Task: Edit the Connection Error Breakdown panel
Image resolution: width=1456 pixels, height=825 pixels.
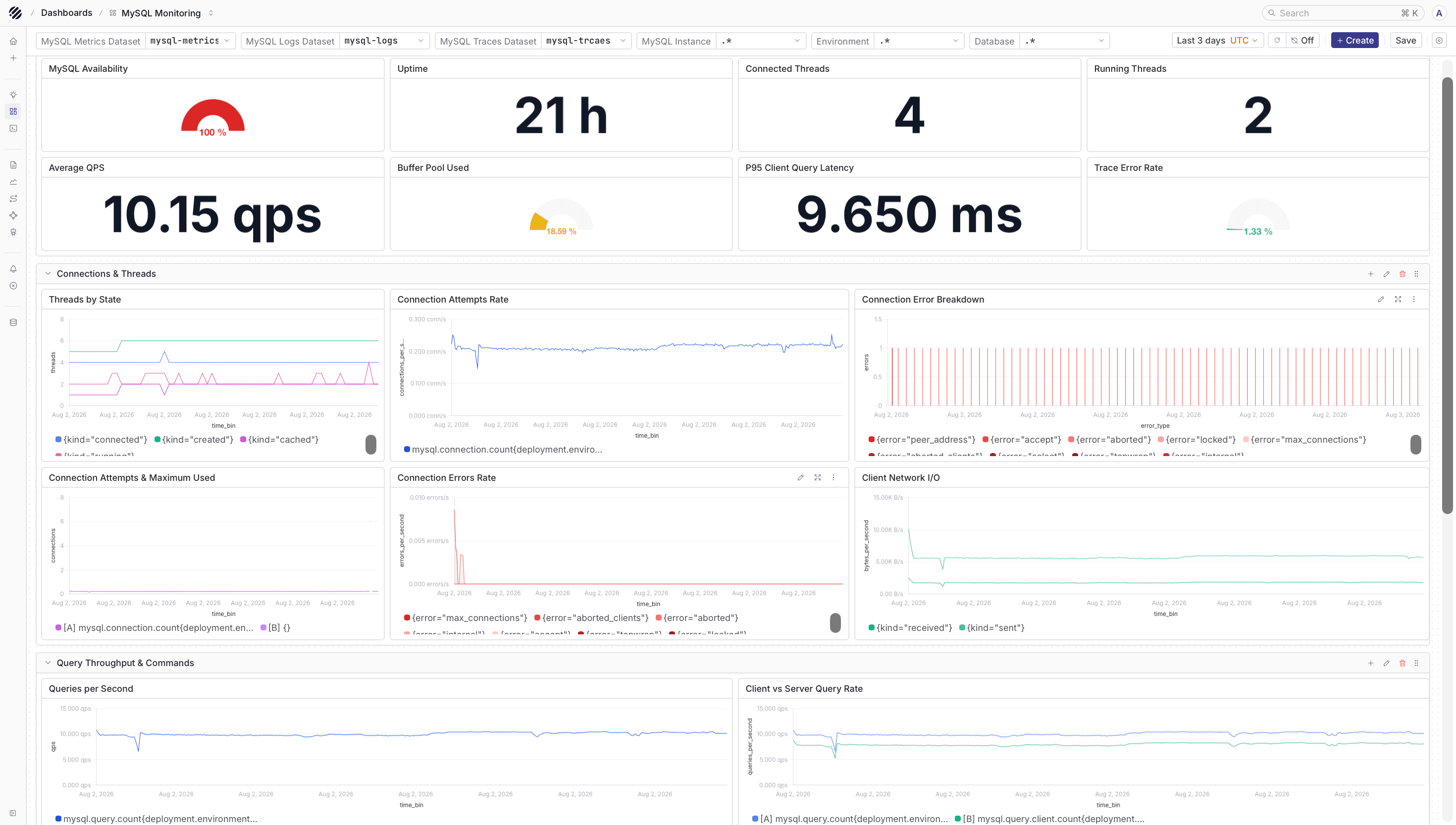Action: tap(1381, 299)
